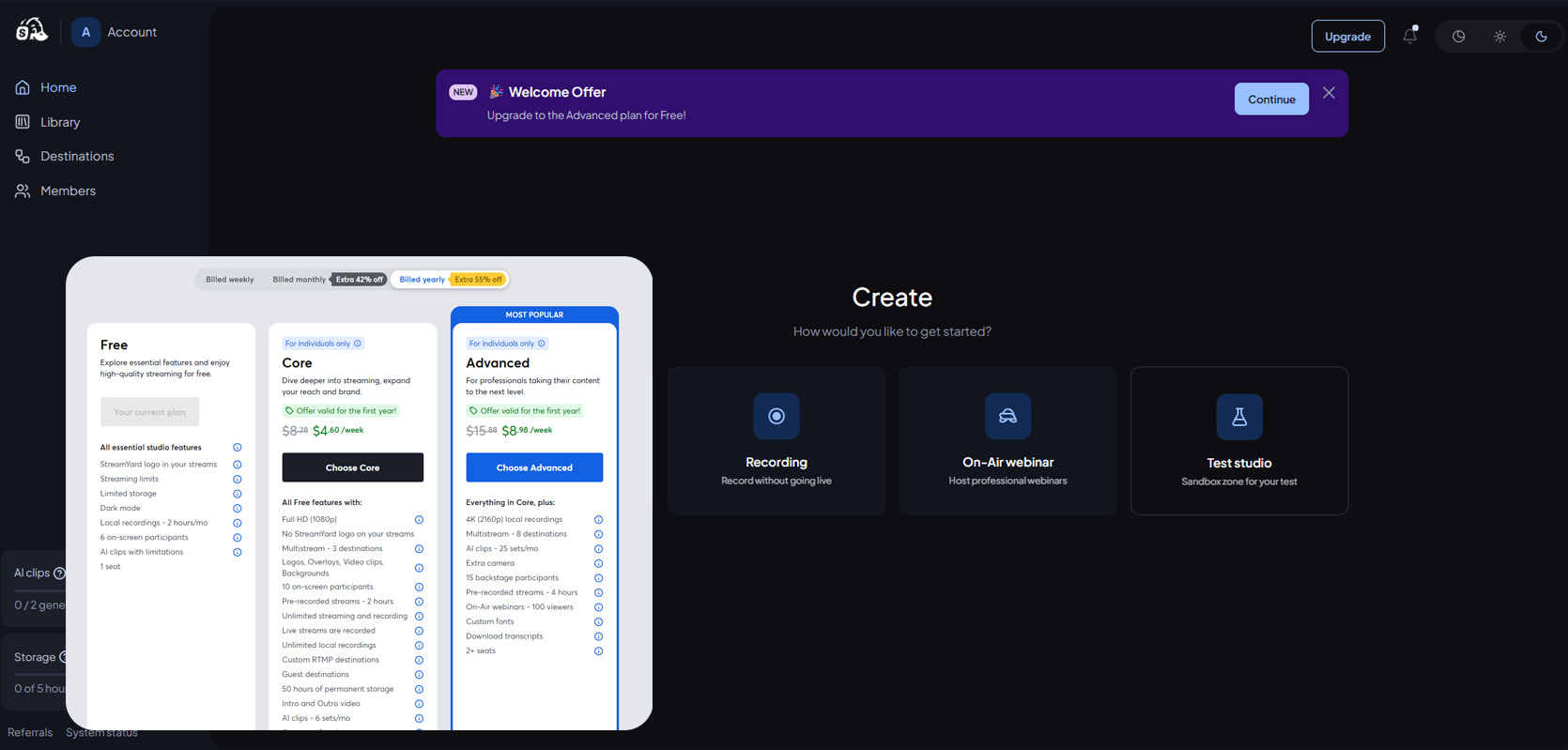Viewport: 1568px width, 750px height.
Task: Click the AI clips help icon
Action: click(60, 574)
